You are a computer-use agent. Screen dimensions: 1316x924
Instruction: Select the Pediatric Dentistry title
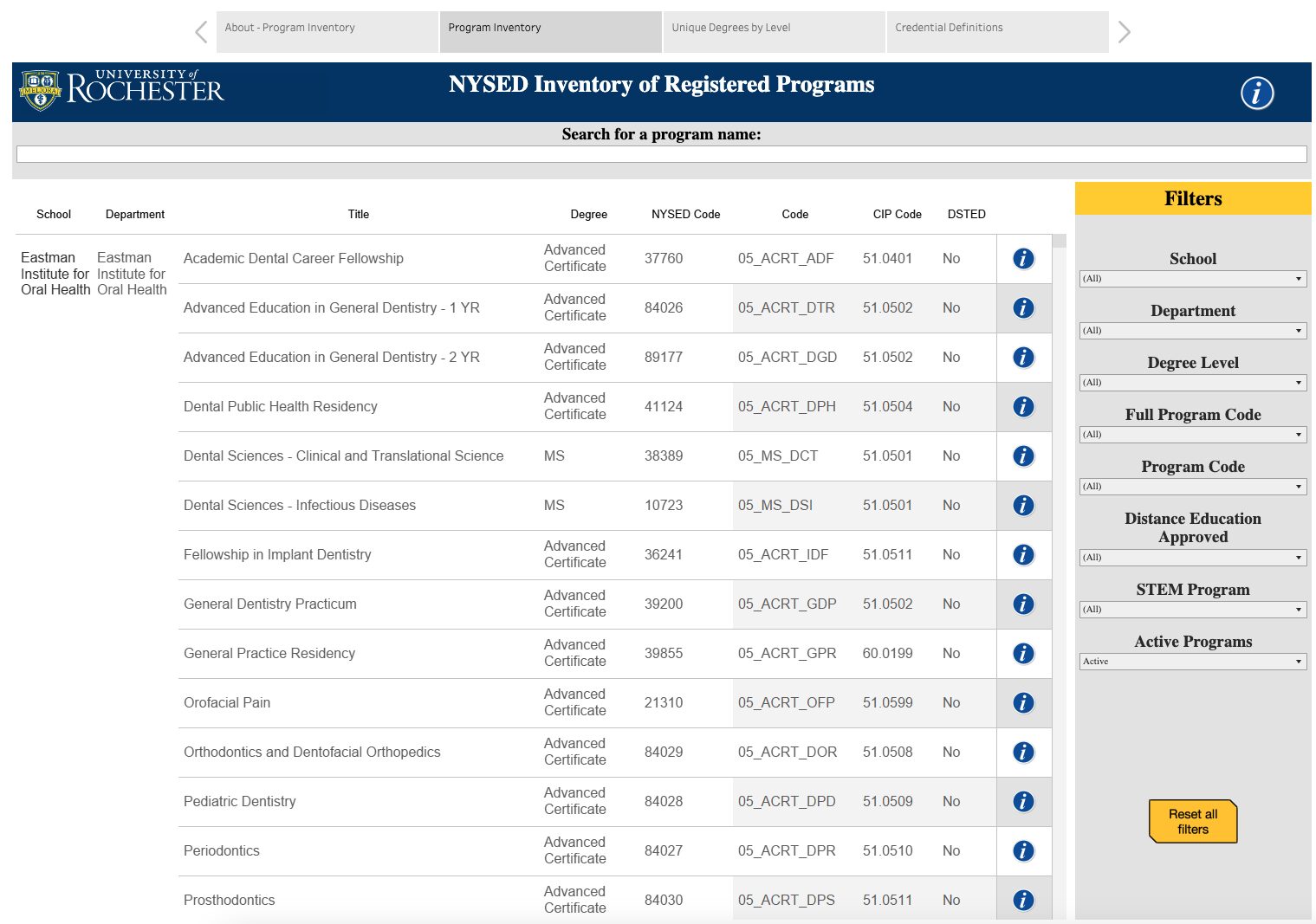240,801
